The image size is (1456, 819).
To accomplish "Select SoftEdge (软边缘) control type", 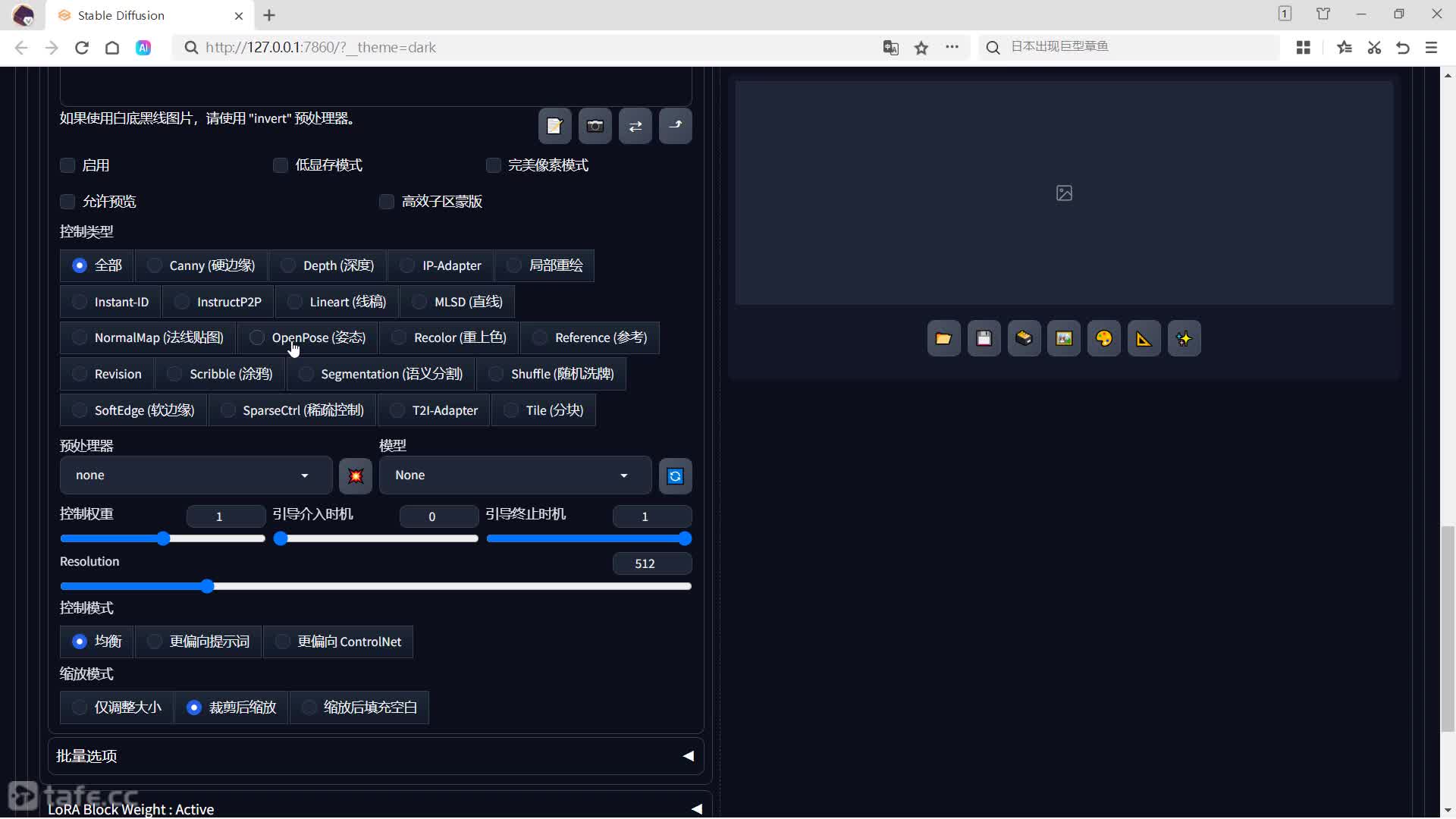I will [133, 411].
